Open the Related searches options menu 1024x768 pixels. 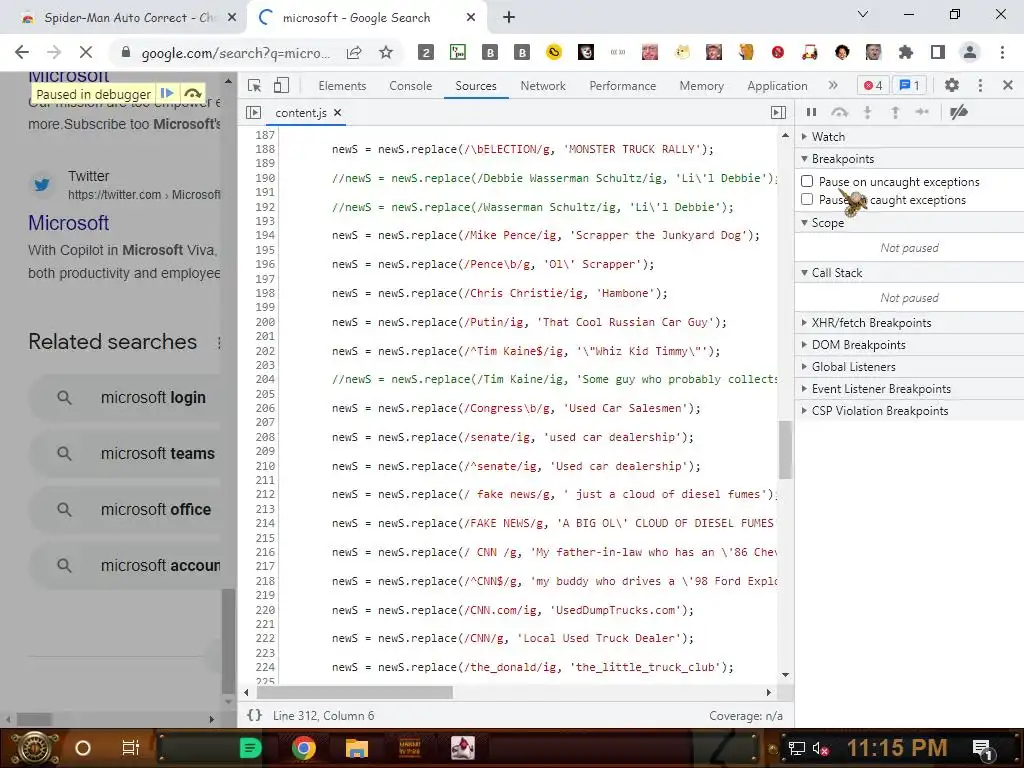(x=219, y=342)
